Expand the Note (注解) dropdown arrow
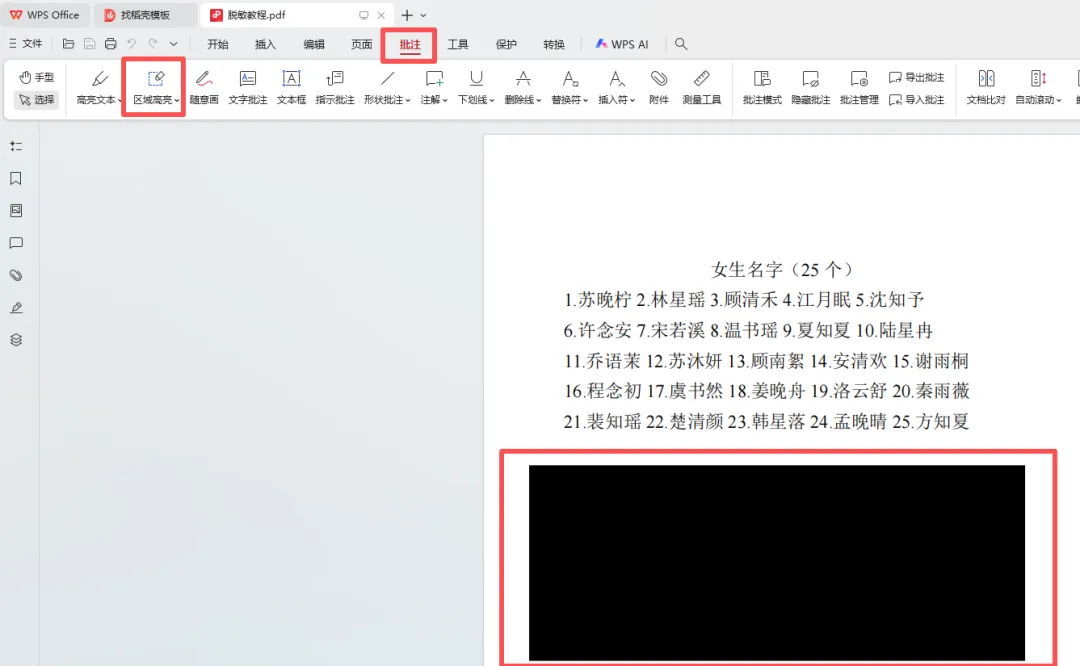 click(x=445, y=101)
